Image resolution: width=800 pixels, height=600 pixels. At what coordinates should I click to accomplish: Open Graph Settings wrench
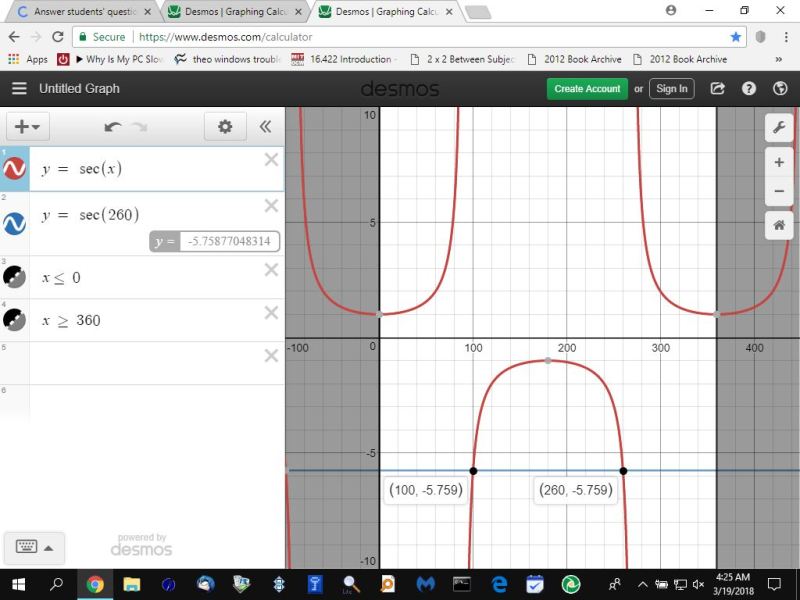click(779, 127)
